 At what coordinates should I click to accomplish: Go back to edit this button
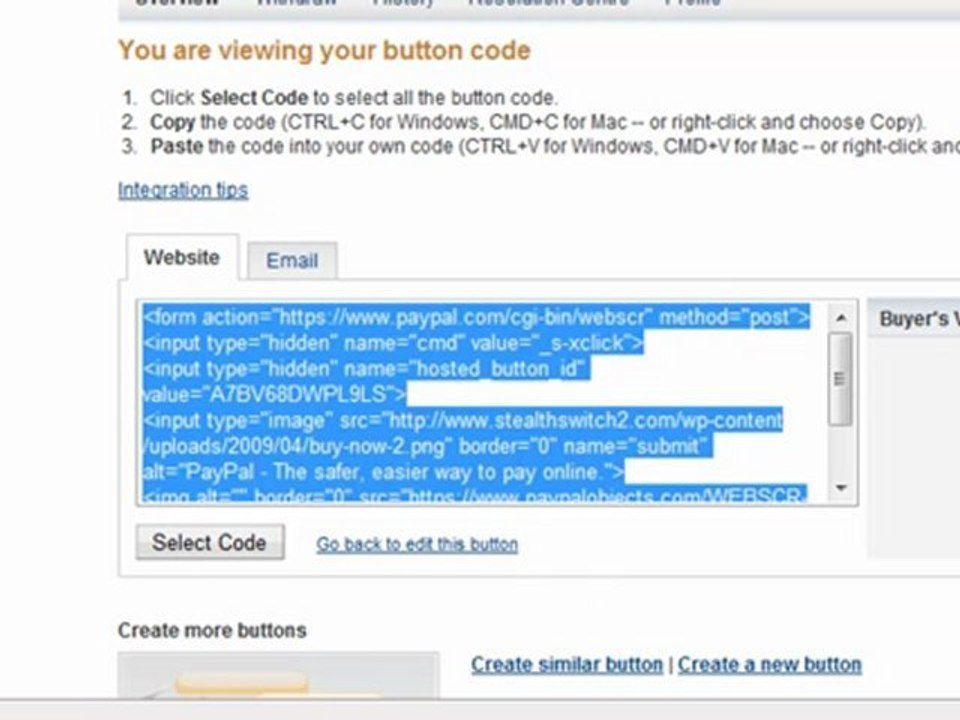[x=417, y=544]
